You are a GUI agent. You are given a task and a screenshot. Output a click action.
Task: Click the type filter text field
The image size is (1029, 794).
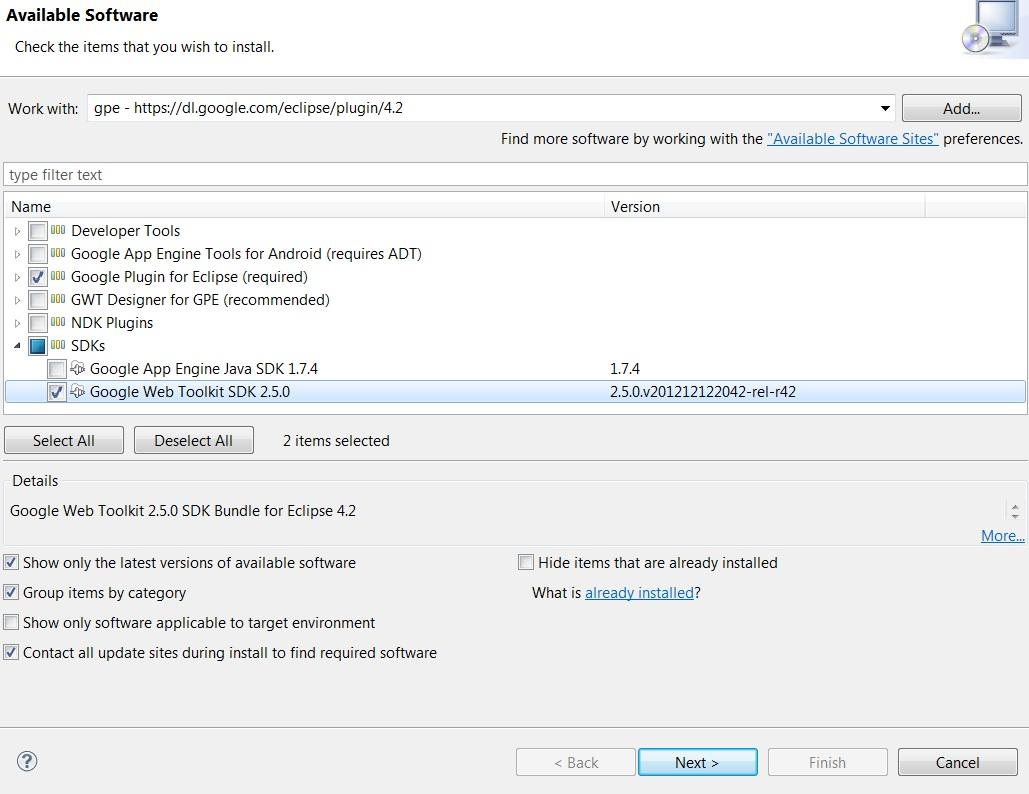[x=515, y=175]
